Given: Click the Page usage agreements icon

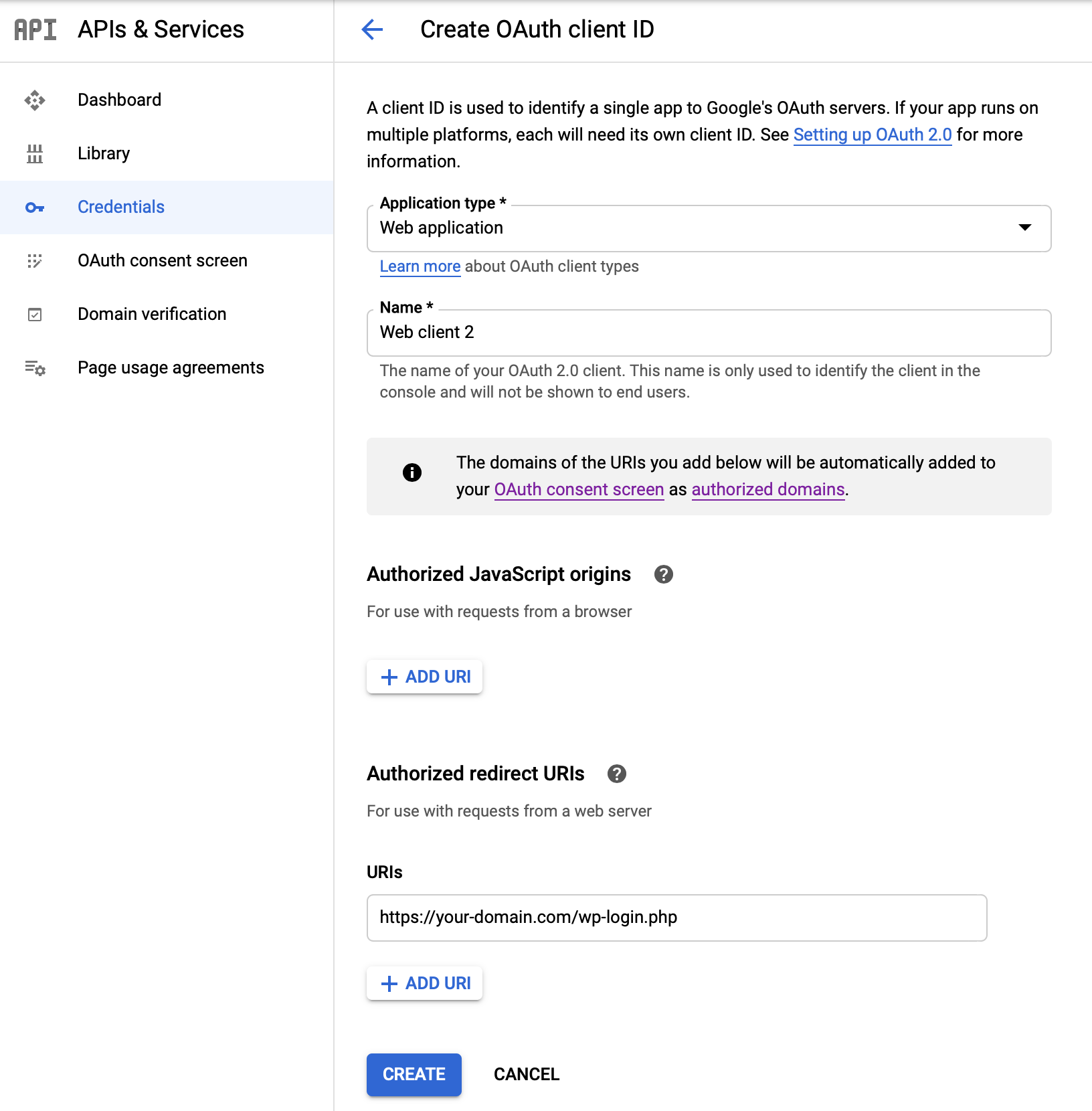Looking at the screenshot, I should point(35,368).
